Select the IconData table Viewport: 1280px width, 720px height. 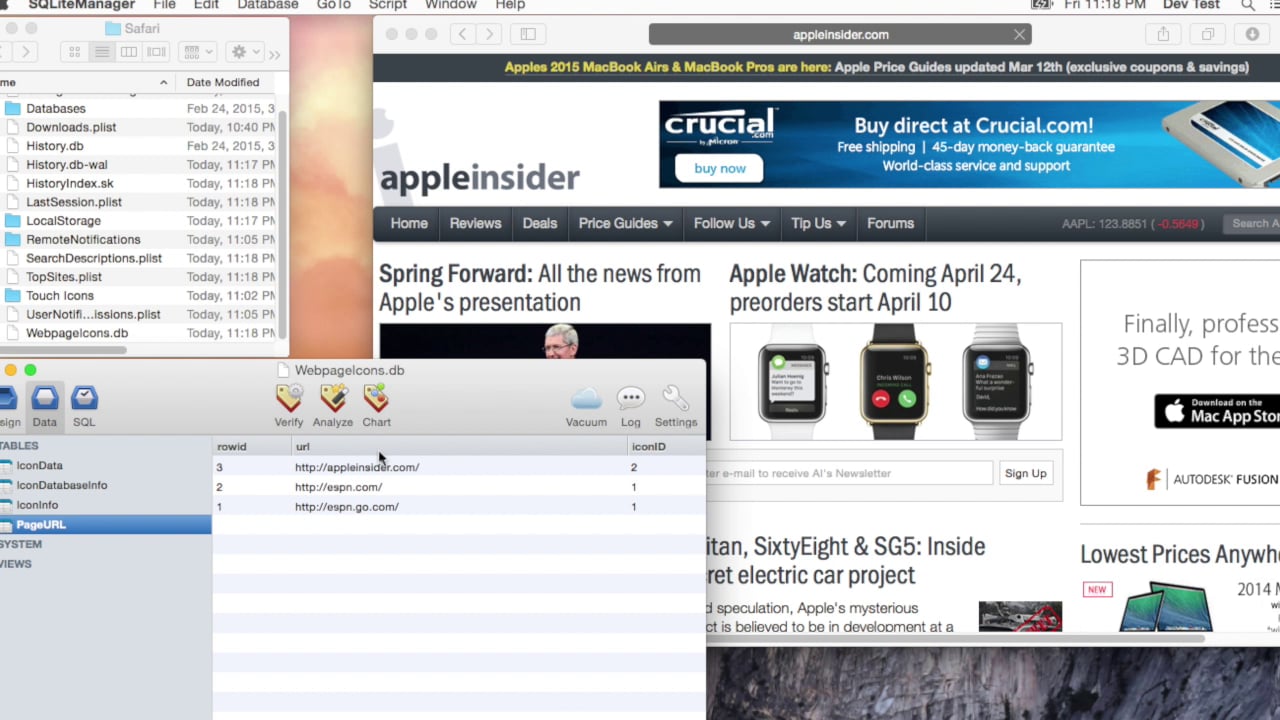click(39, 465)
